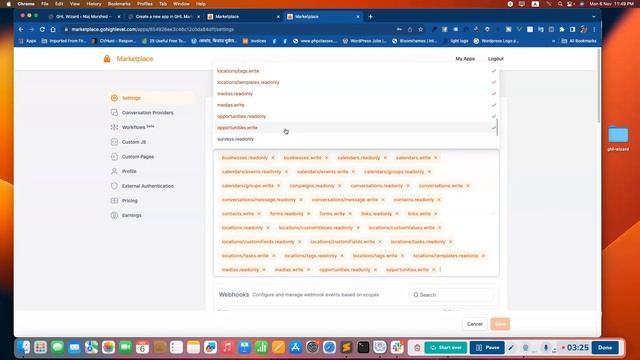Open Chrome extensions puzzle icon
Image resolution: width=640 pixels, height=360 pixels.
coord(562,29)
